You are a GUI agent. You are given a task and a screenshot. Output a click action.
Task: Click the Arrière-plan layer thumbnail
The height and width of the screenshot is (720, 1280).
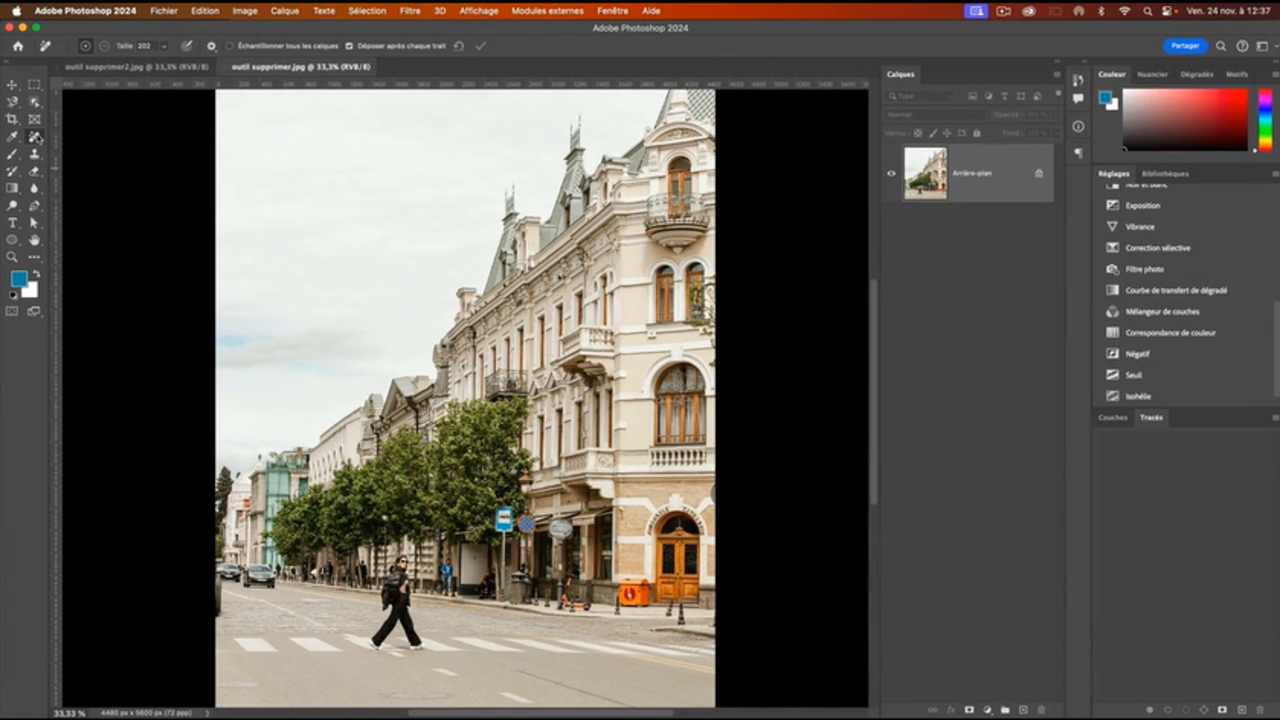924,173
